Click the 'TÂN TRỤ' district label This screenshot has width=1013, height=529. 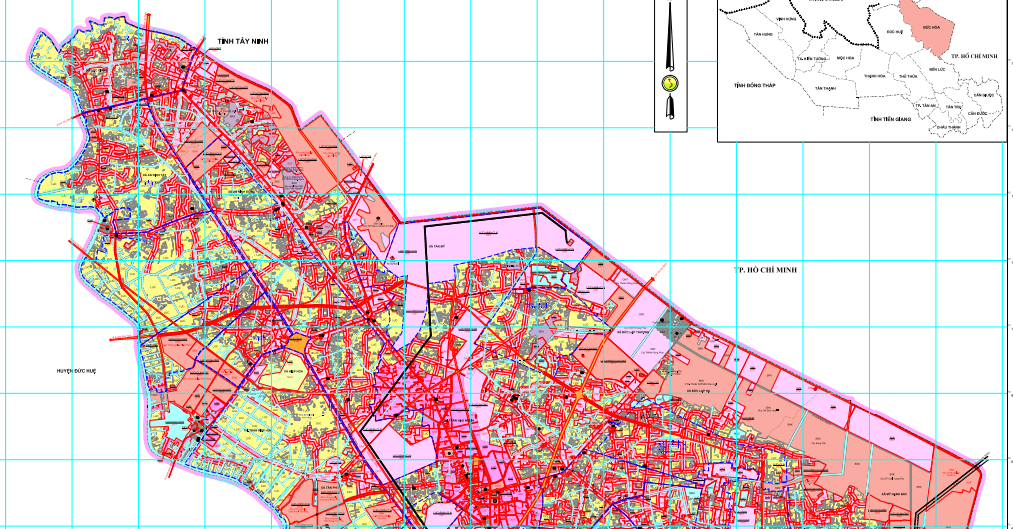(x=954, y=107)
